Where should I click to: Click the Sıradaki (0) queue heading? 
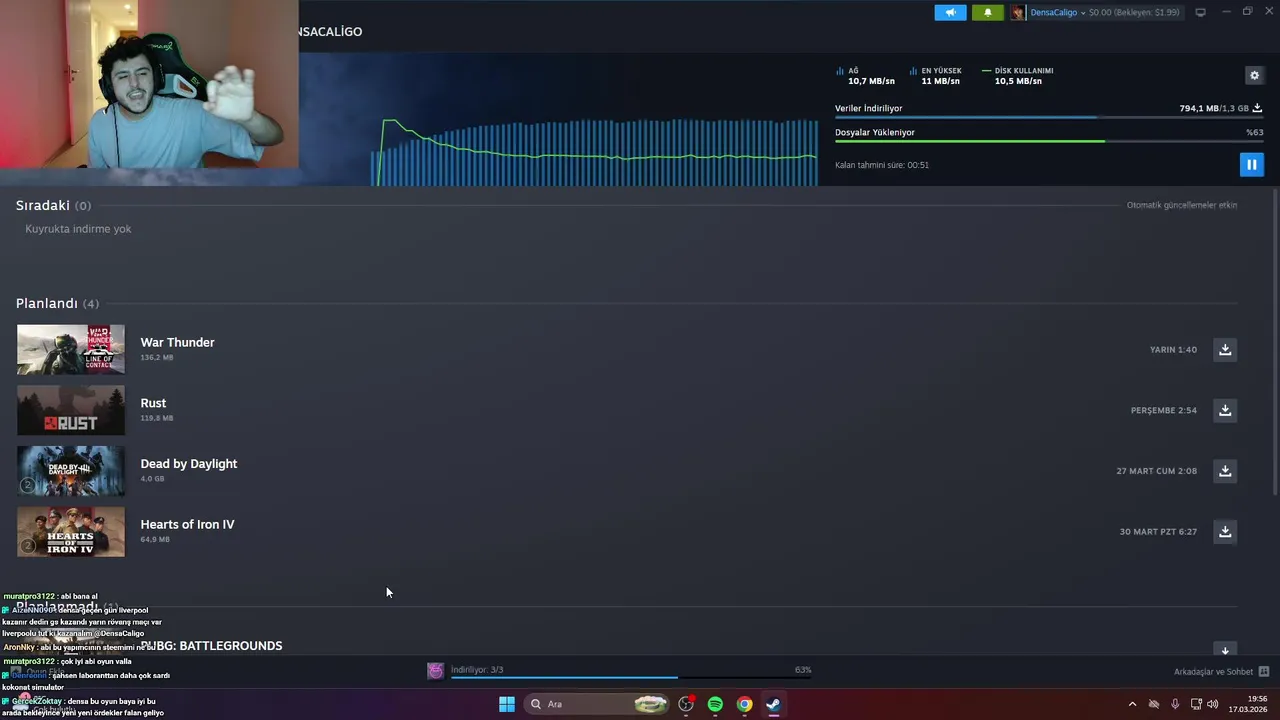tap(53, 205)
